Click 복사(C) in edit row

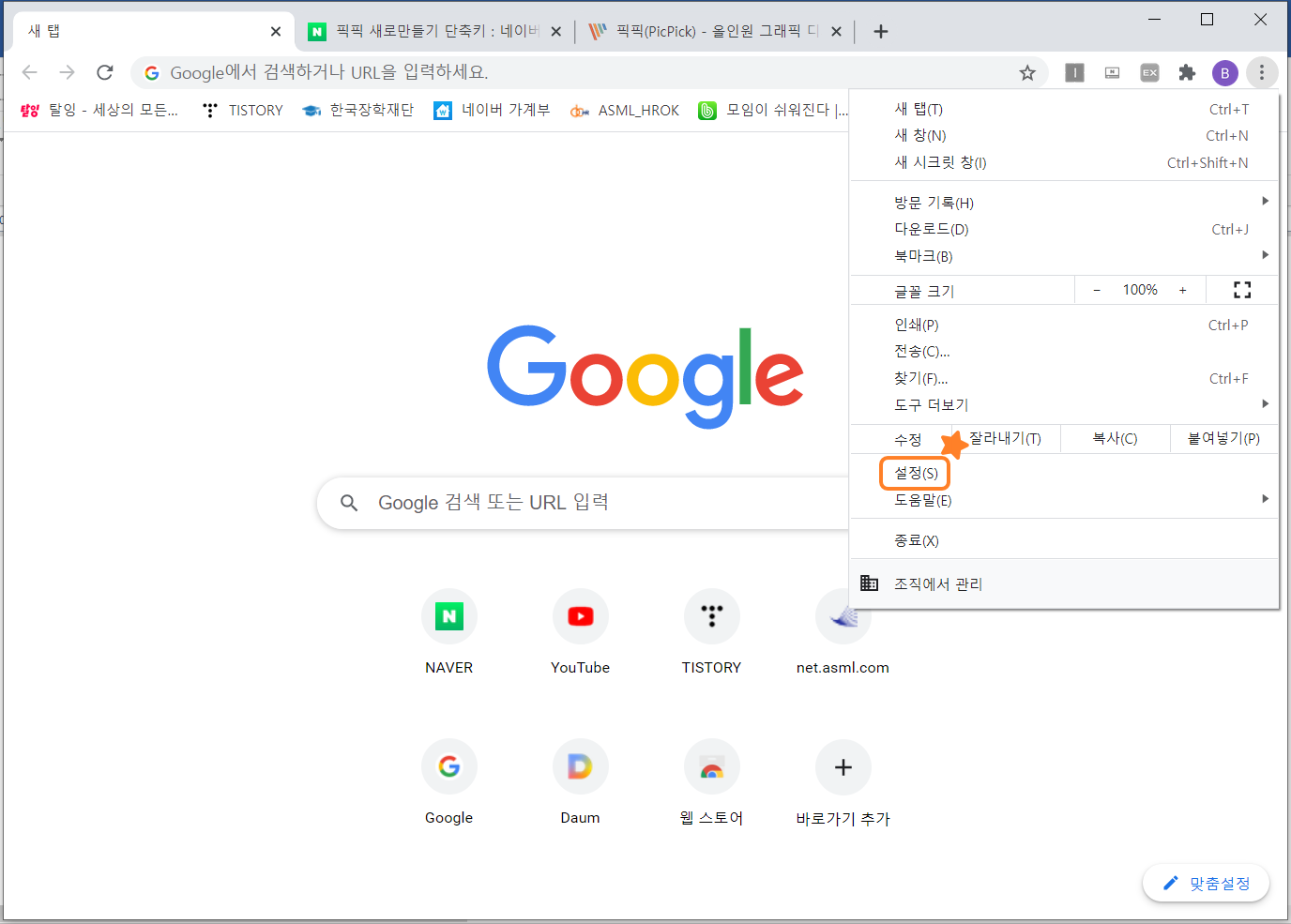pos(1116,438)
